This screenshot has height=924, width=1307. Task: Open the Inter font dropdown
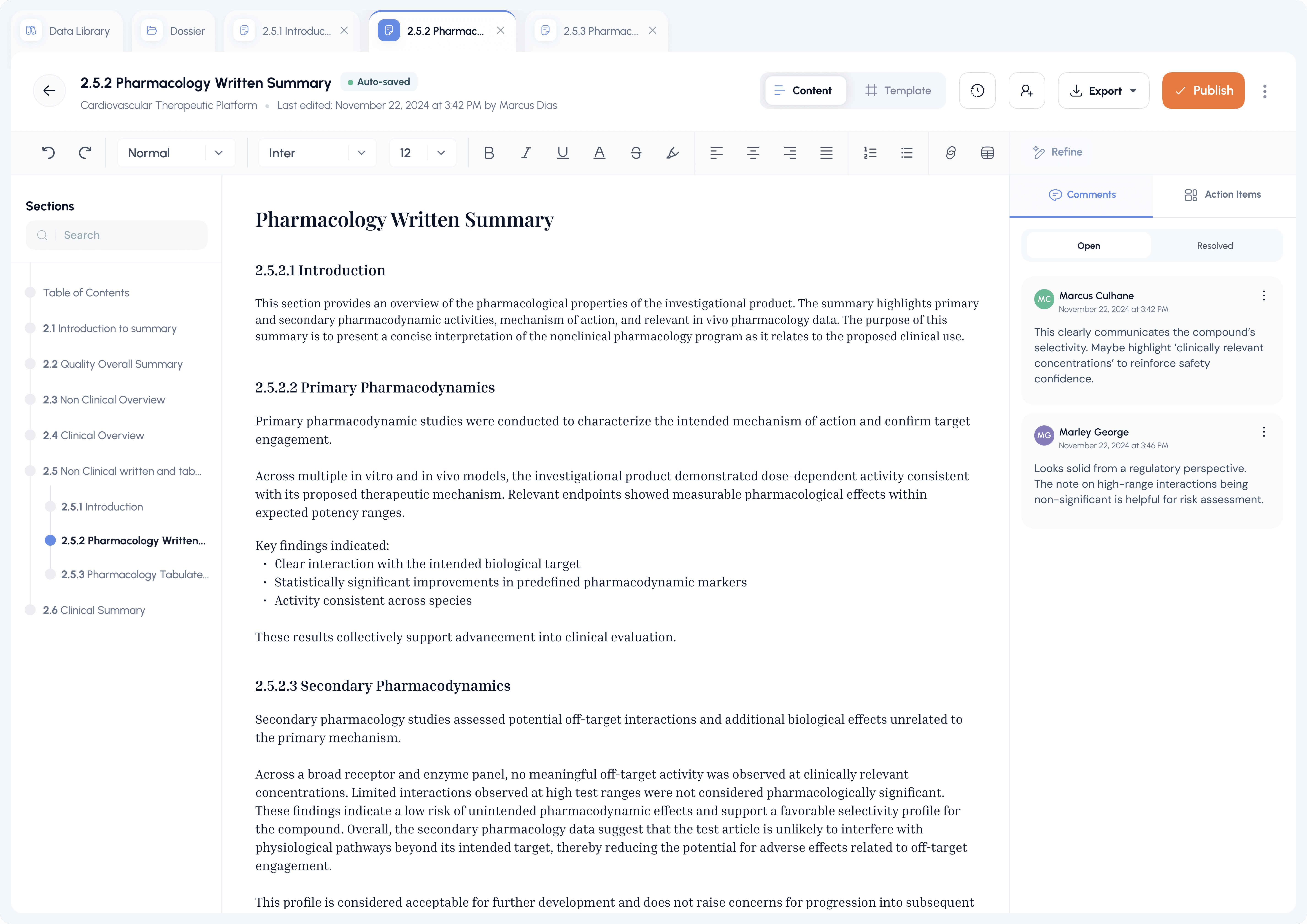[316, 153]
